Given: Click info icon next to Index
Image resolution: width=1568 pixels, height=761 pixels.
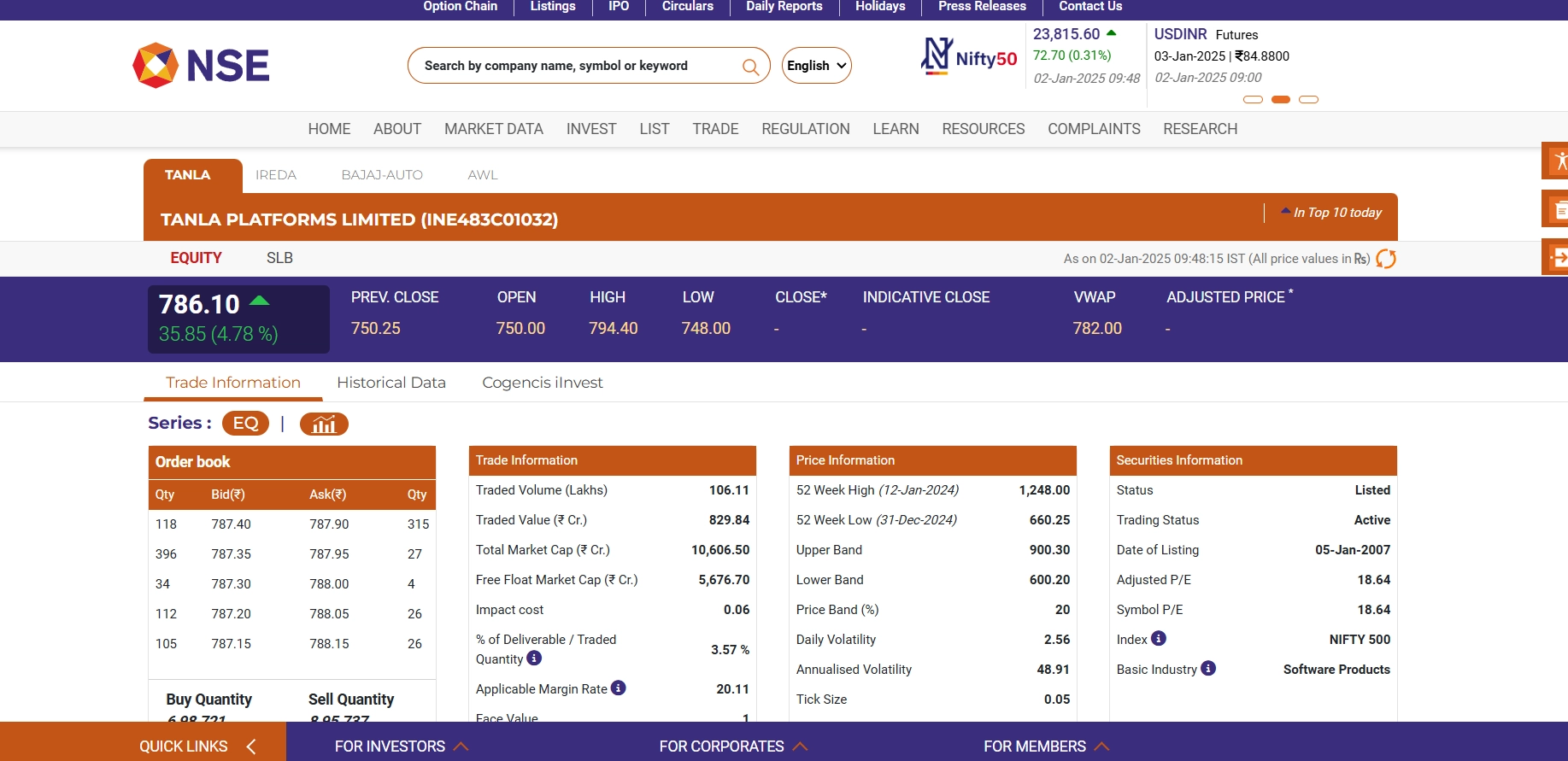Looking at the screenshot, I should pyautogui.click(x=1159, y=639).
